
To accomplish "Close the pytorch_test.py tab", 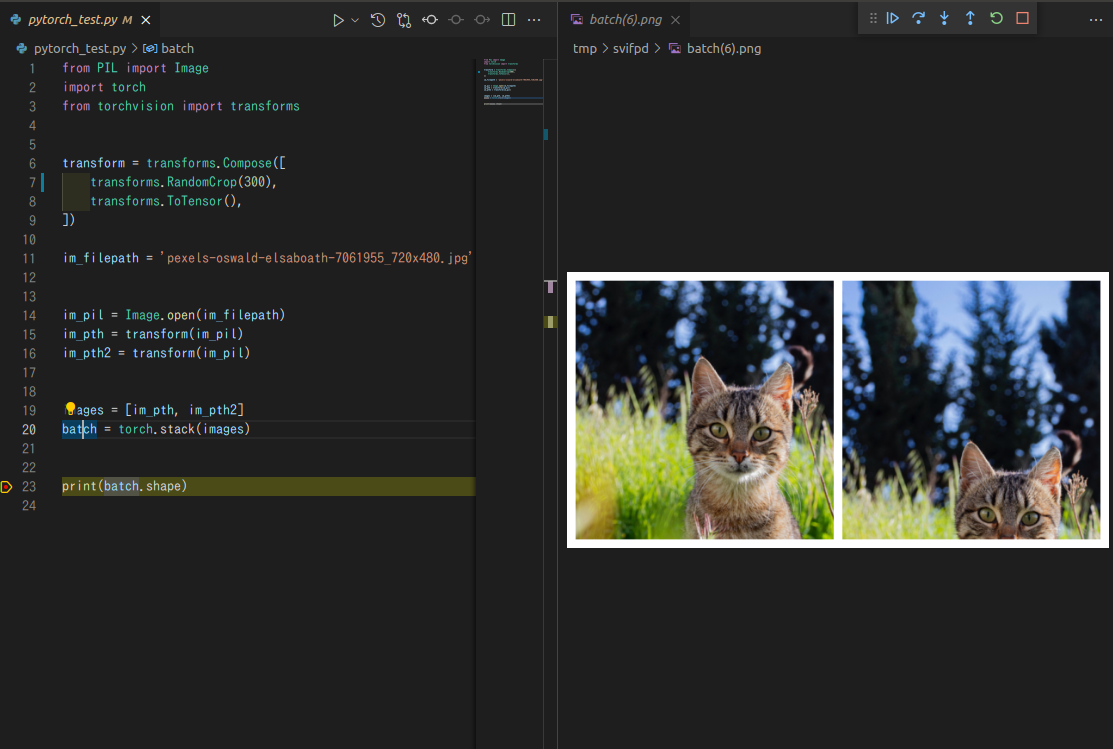I will pos(146,20).
